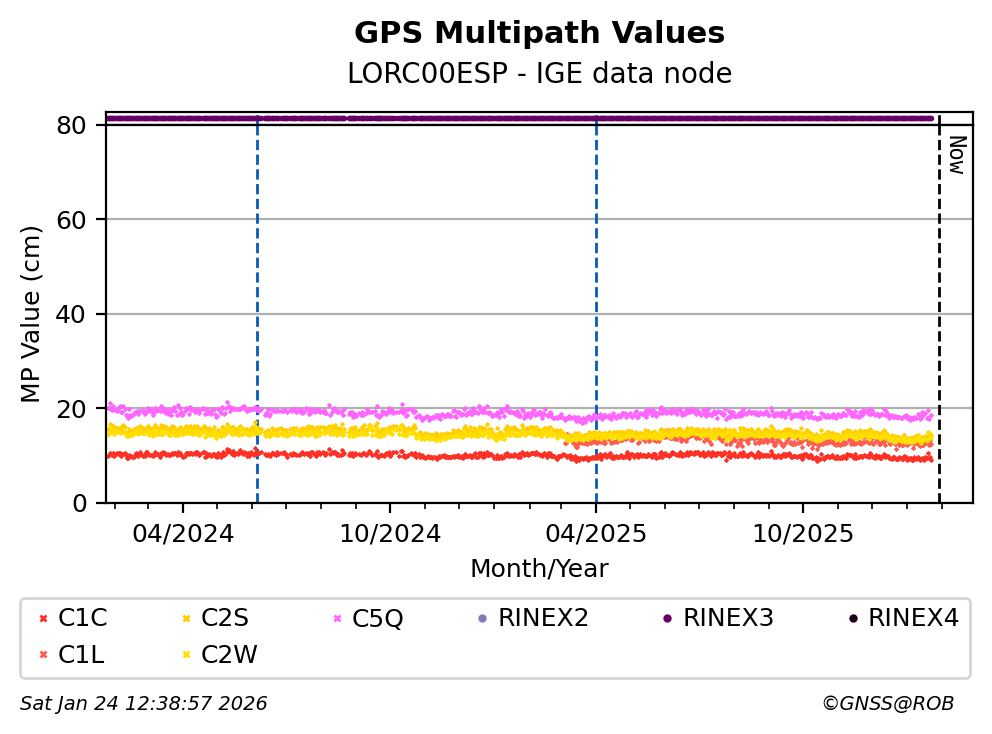Click the 'Now' vertical marker label

coord(956,155)
